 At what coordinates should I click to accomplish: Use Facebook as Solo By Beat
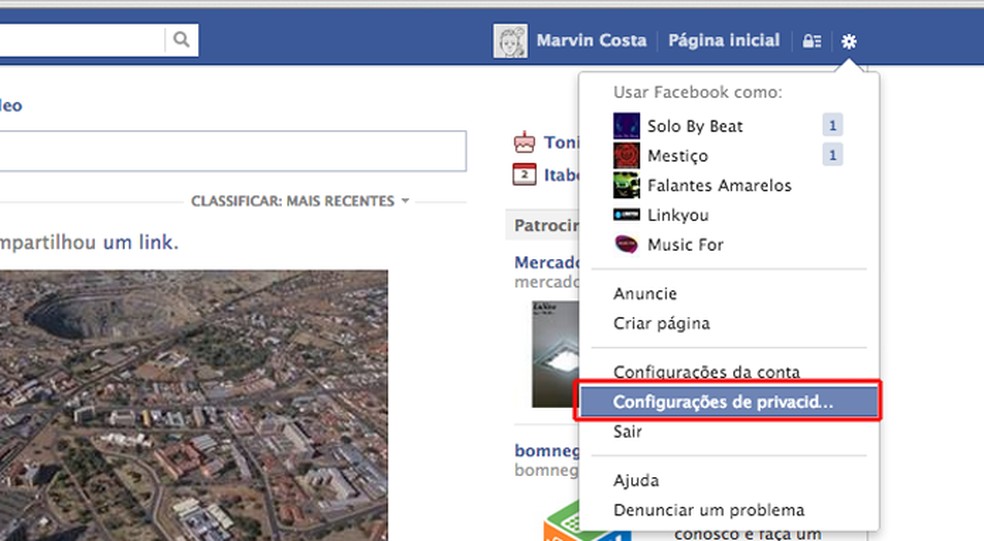point(695,126)
